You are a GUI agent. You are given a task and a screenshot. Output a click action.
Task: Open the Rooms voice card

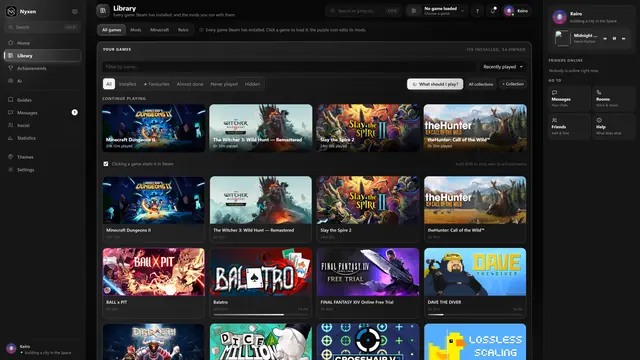613,98
